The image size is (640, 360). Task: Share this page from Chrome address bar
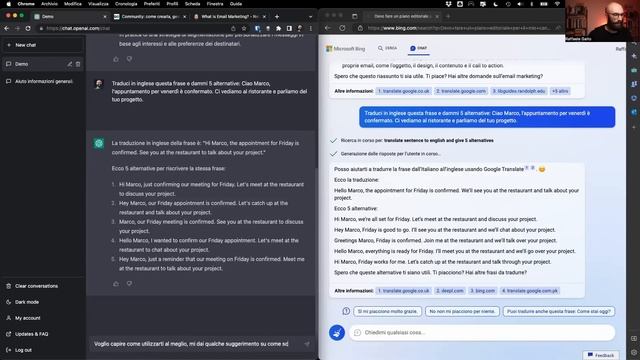click(233, 28)
